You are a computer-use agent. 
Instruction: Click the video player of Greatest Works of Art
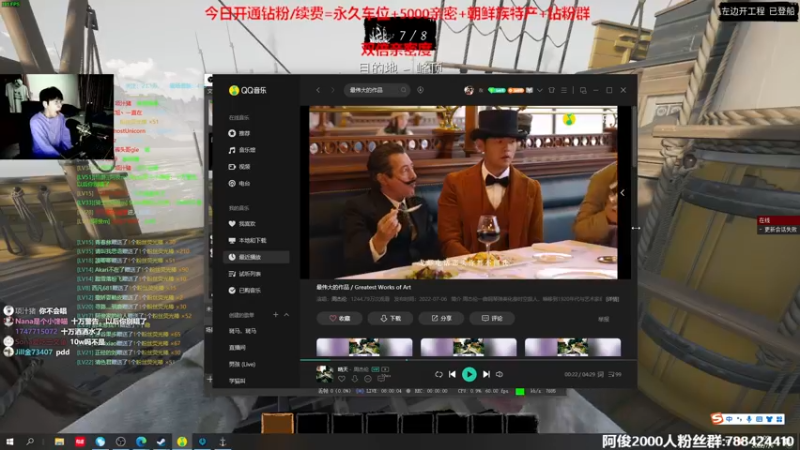pyautogui.click(x=463, y=192)
